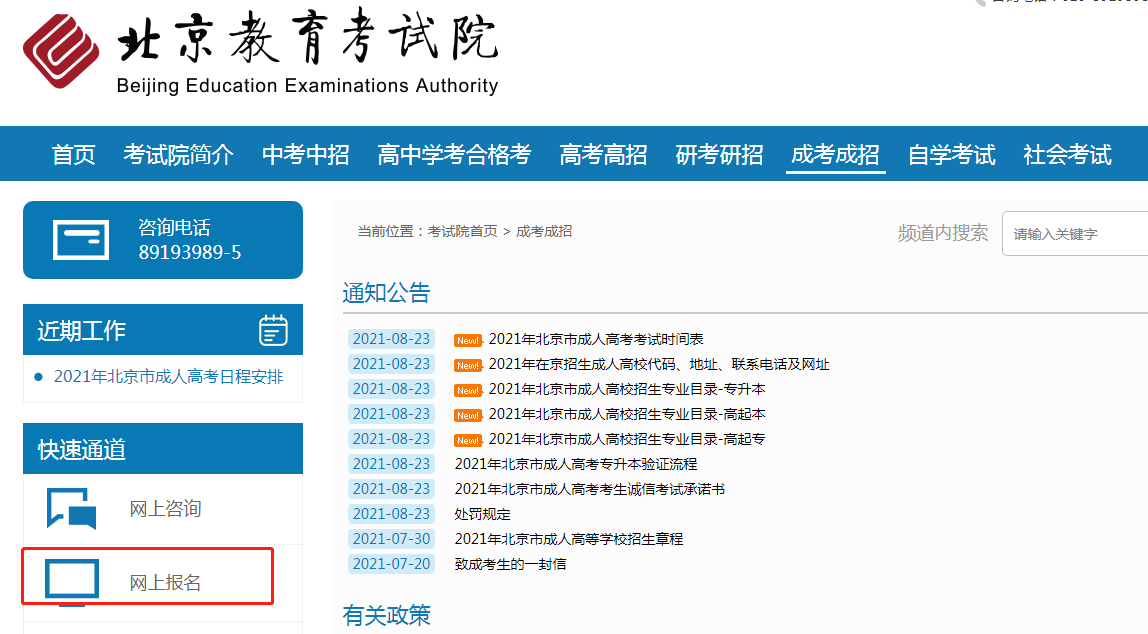Open 2021年北京市成人高考日程安排 link
1148x634 pixels.
[x=168, y=377]
